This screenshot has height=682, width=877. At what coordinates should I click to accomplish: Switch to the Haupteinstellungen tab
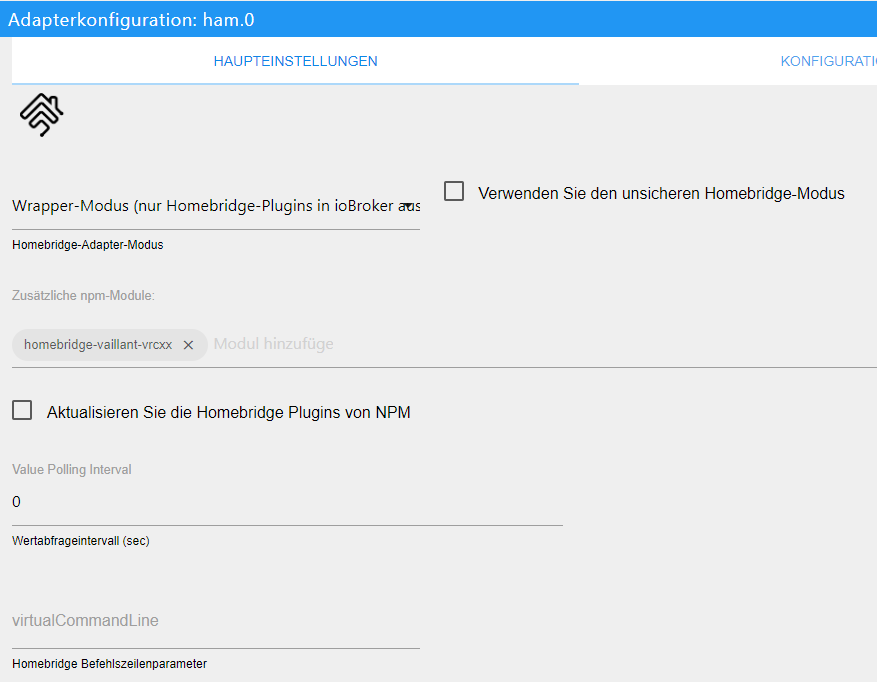pyautogui.click(x=295, y=61)
